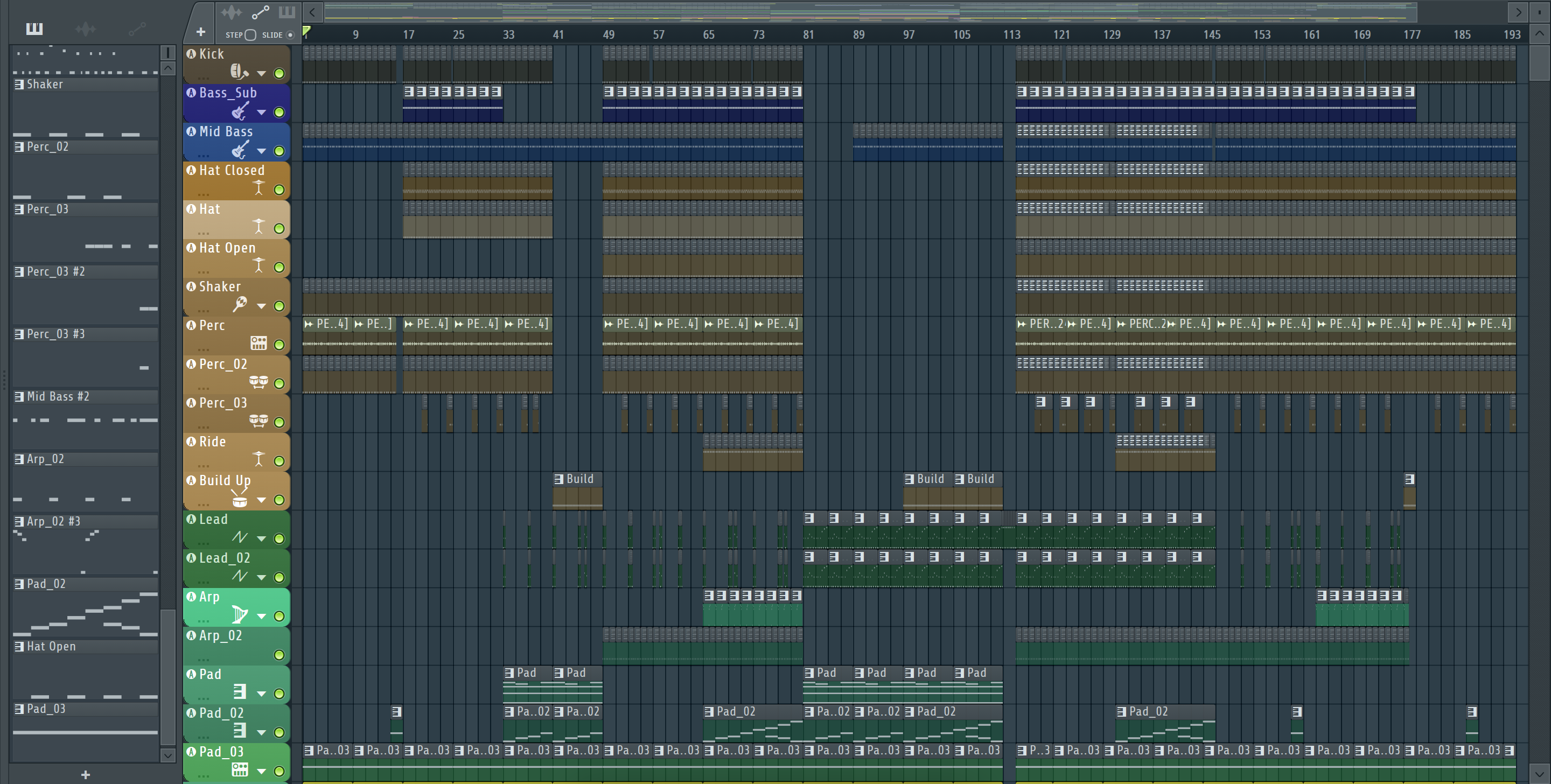Click the playlist vertical scroll down arrow
This screenshot has width=1551, height=784.
[x=1540, y=774]
